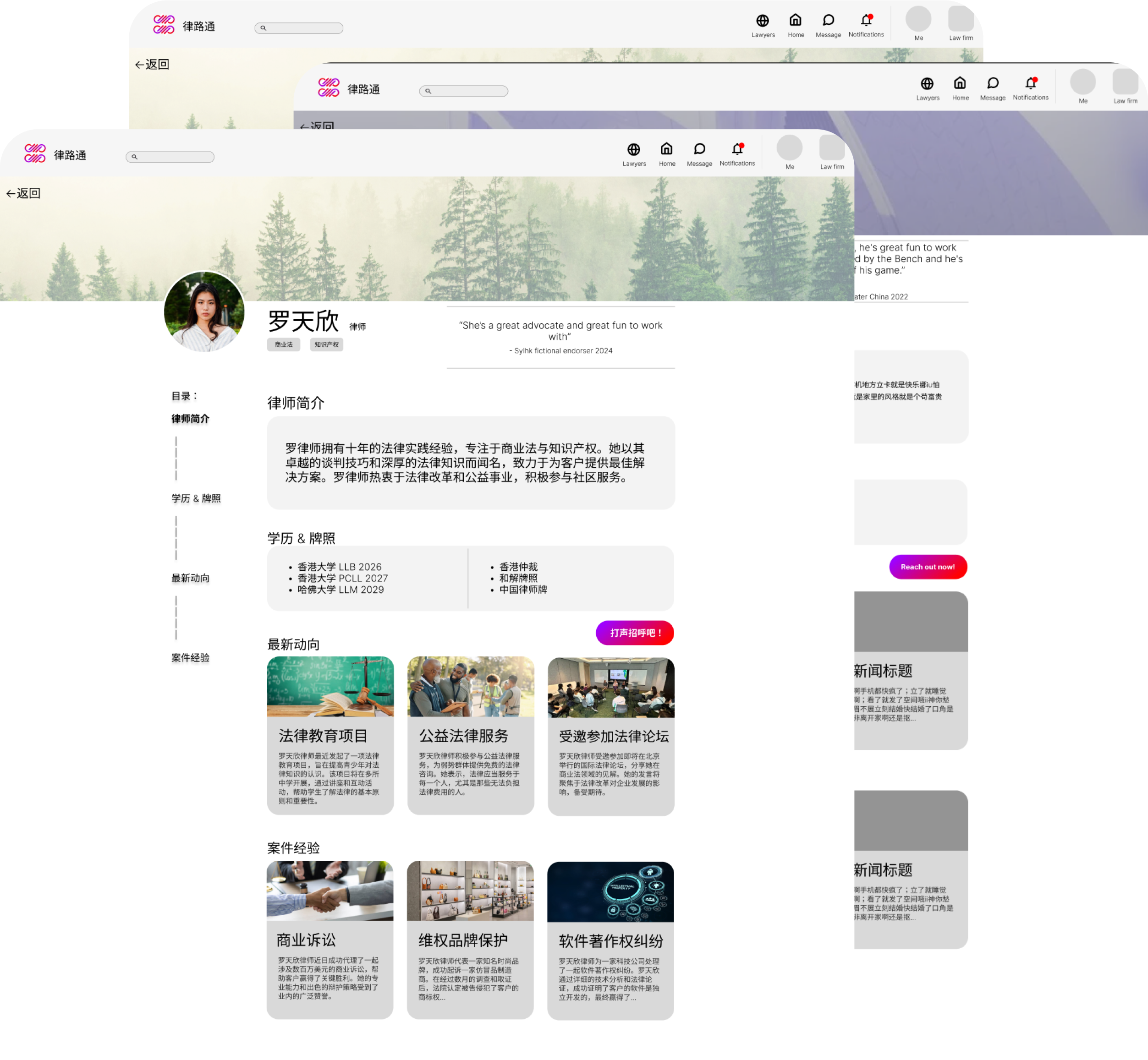Image resolution: width=1148 pixels, height=1060 pixels.
Task: Select 学历 & 牌照 in the 目录 sidebar
Action: click(196, 498)
